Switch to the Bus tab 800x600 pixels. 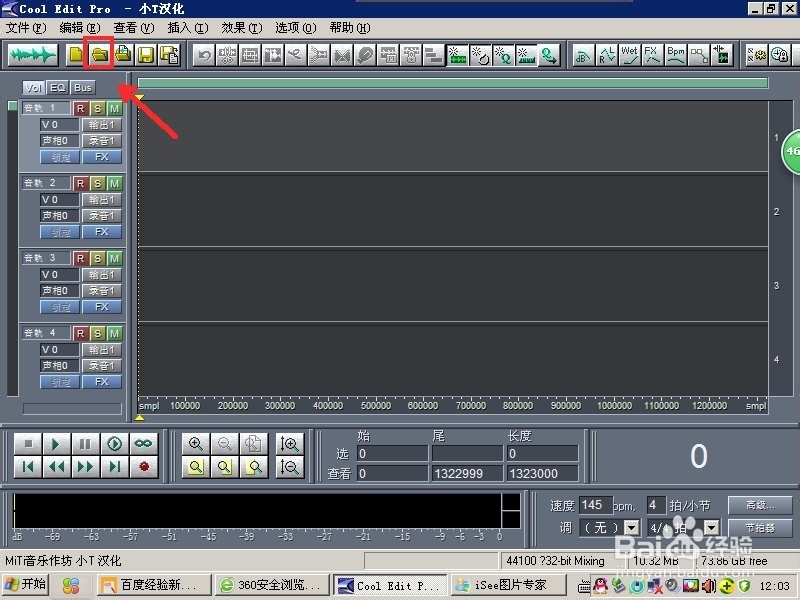coord(83,88)
